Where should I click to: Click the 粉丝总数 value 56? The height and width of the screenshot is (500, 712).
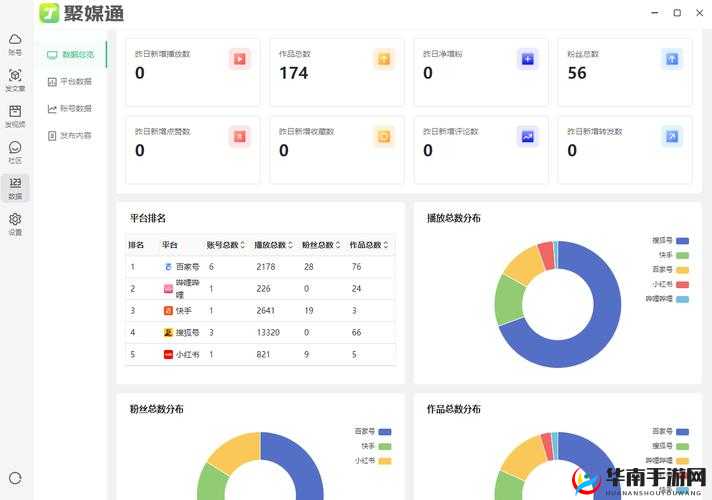point(577,73)
